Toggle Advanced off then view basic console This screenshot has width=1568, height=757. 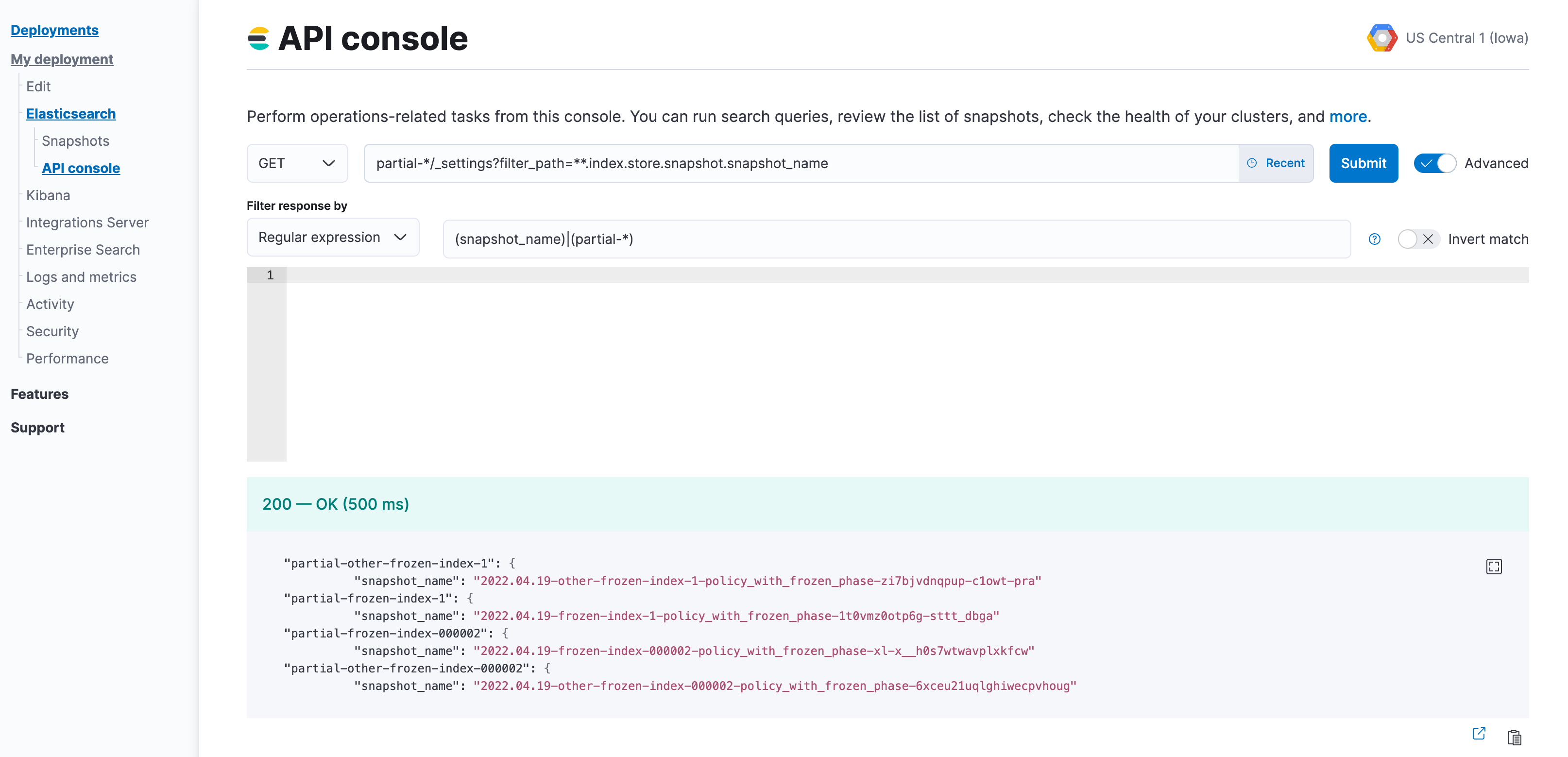click(1435, 163)
